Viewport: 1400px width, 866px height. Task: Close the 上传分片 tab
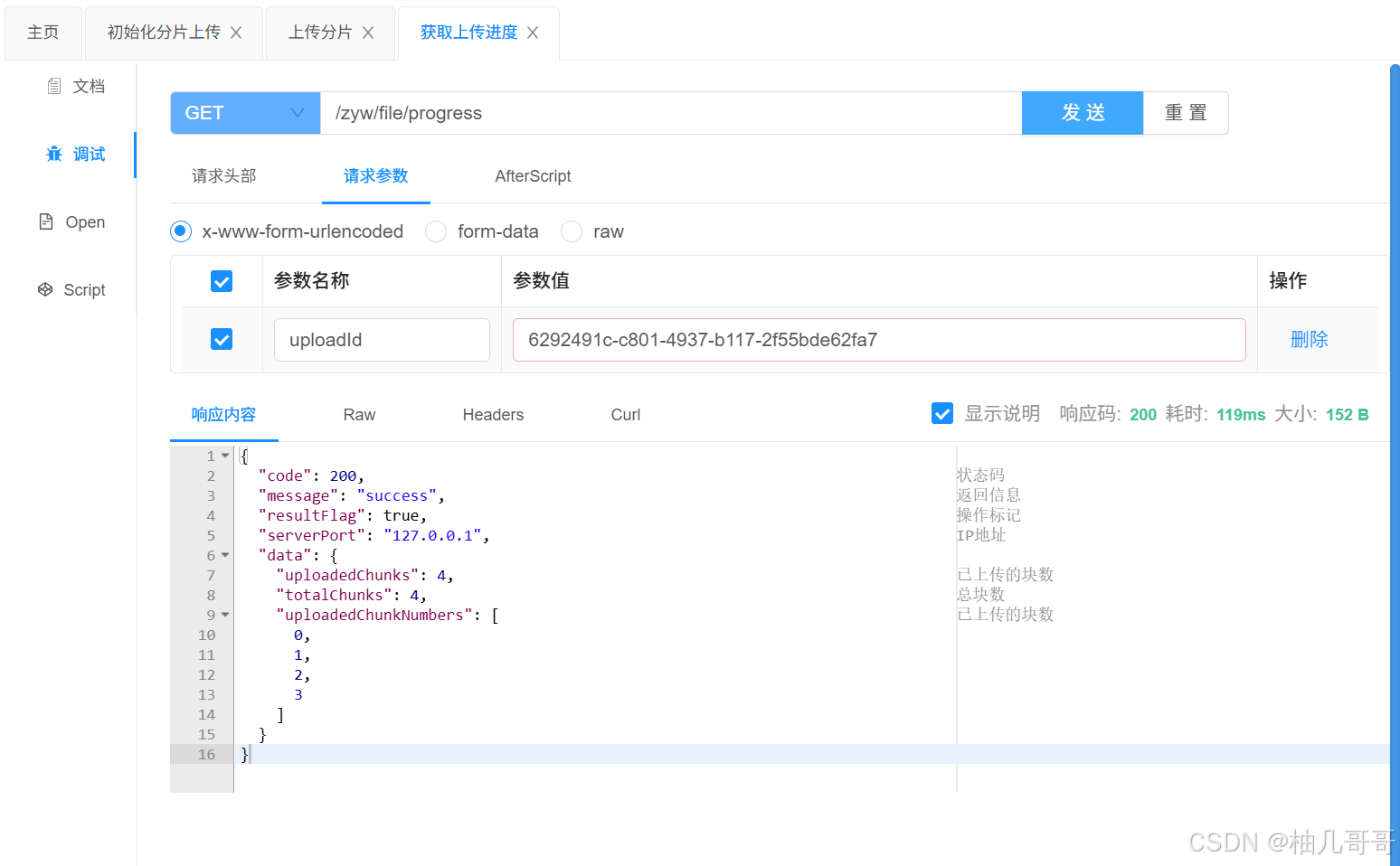coord(368,33)
